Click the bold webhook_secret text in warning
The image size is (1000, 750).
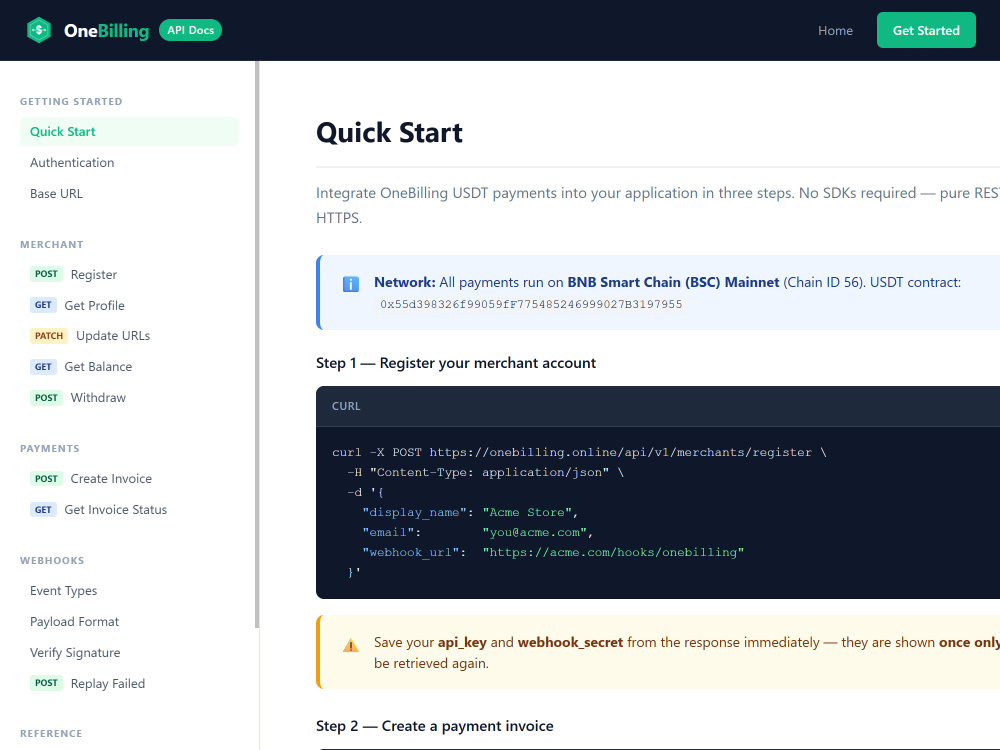point(570,642)
